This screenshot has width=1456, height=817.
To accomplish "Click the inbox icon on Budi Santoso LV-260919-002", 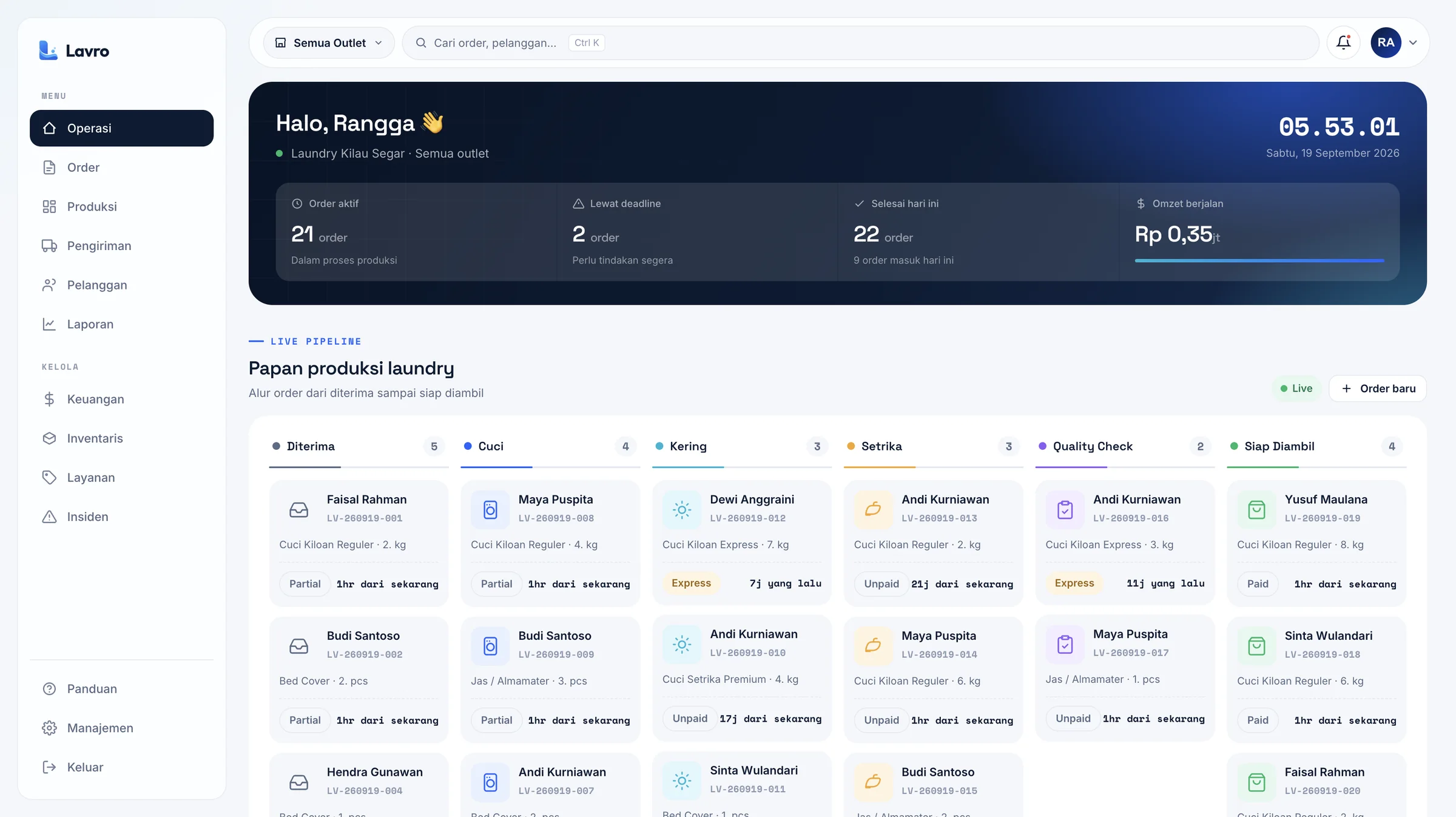I will click(x=298, y=646).
